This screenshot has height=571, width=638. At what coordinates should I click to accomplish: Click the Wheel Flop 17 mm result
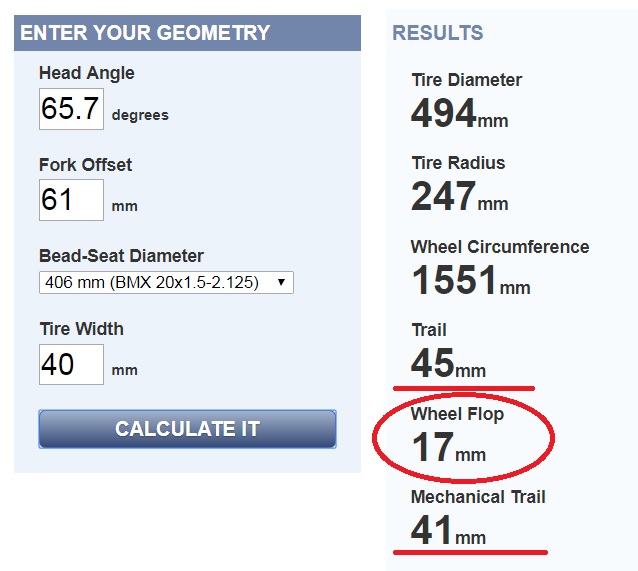tap(448, 447)
